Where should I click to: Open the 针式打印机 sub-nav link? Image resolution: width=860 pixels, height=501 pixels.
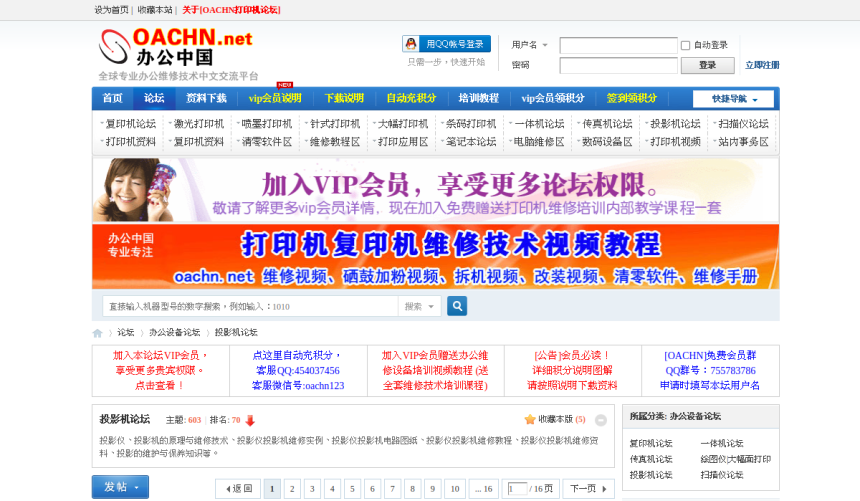(x=335, y=124)
